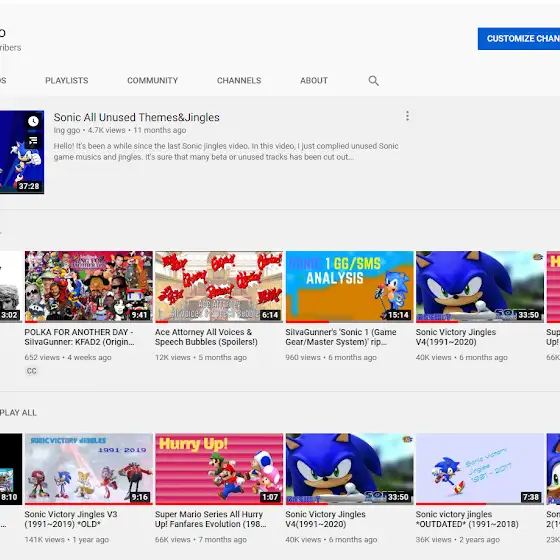Switch to the Community tab

[x=152, y=80]
